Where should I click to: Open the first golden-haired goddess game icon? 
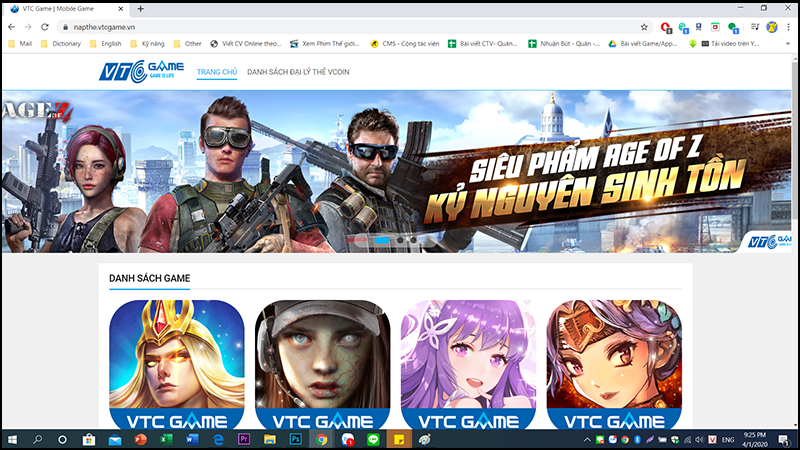point(177,364)
